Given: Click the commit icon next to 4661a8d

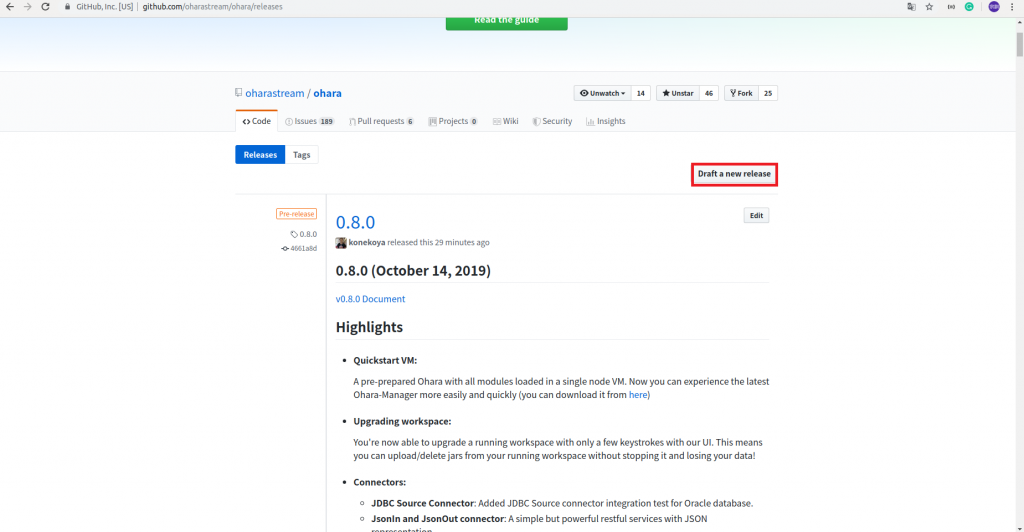Looking at the screenshot, I should (285, 249).
